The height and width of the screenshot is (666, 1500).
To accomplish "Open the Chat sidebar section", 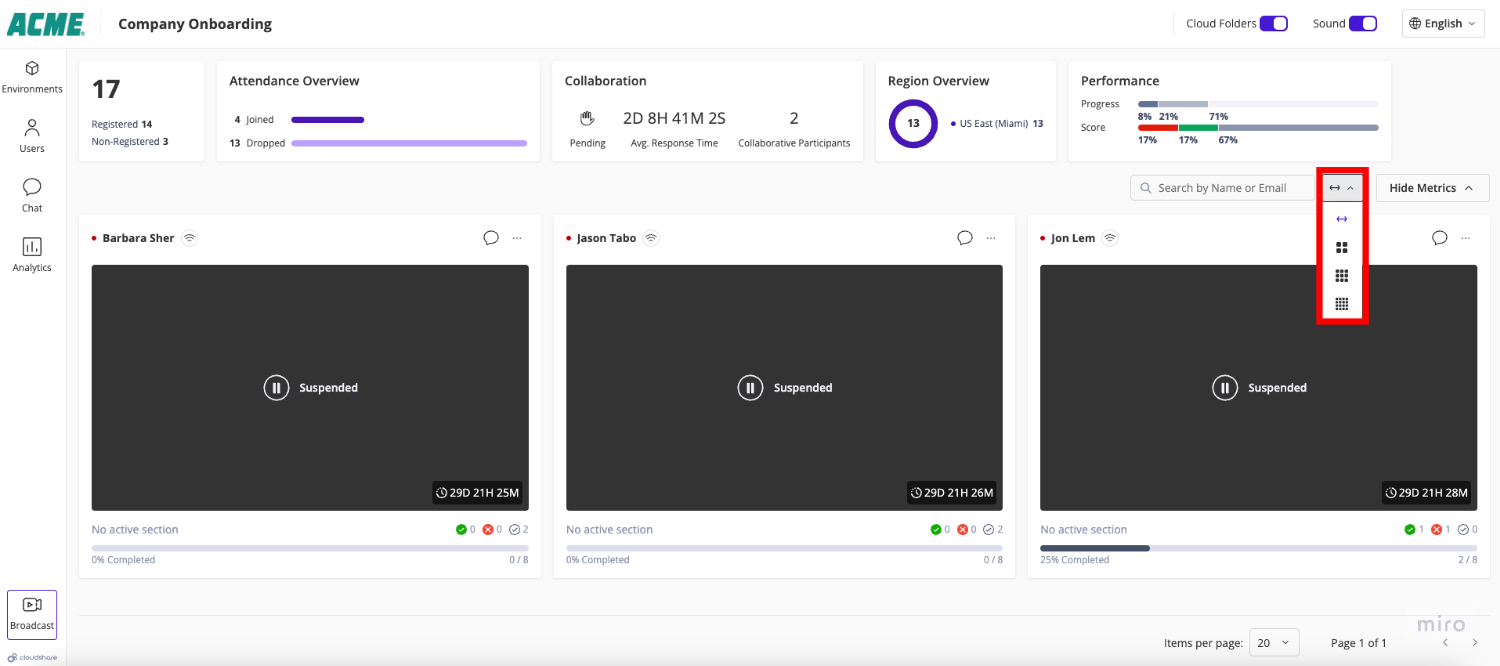I will pyautogui.click(x=32, y=196).
